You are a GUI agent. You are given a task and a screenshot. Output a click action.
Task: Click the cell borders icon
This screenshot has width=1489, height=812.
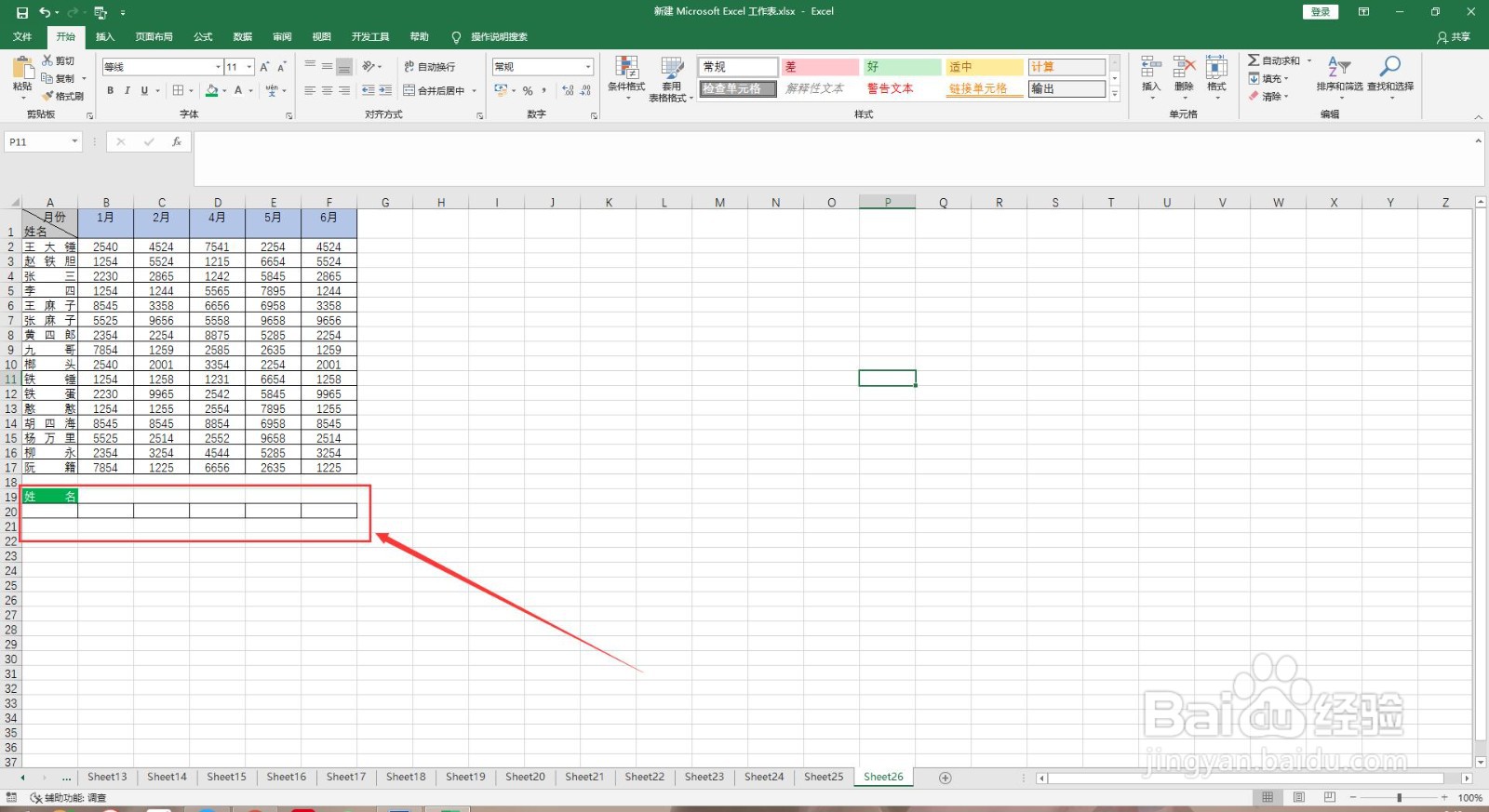179,90
